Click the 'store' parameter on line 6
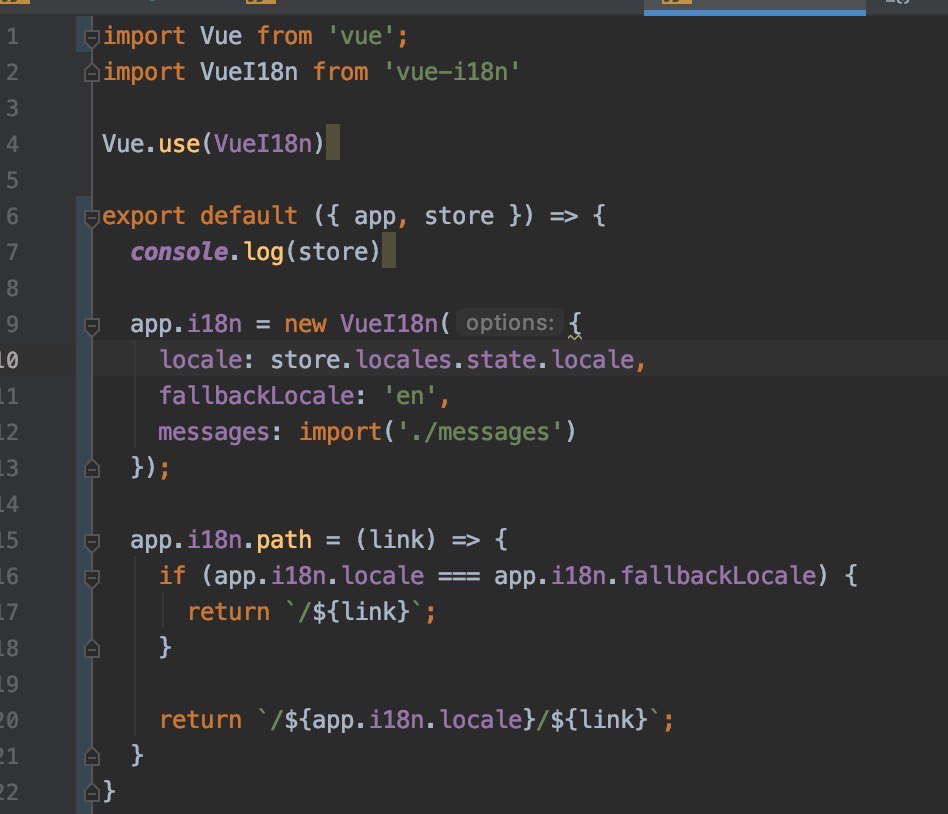 (459, 216)
